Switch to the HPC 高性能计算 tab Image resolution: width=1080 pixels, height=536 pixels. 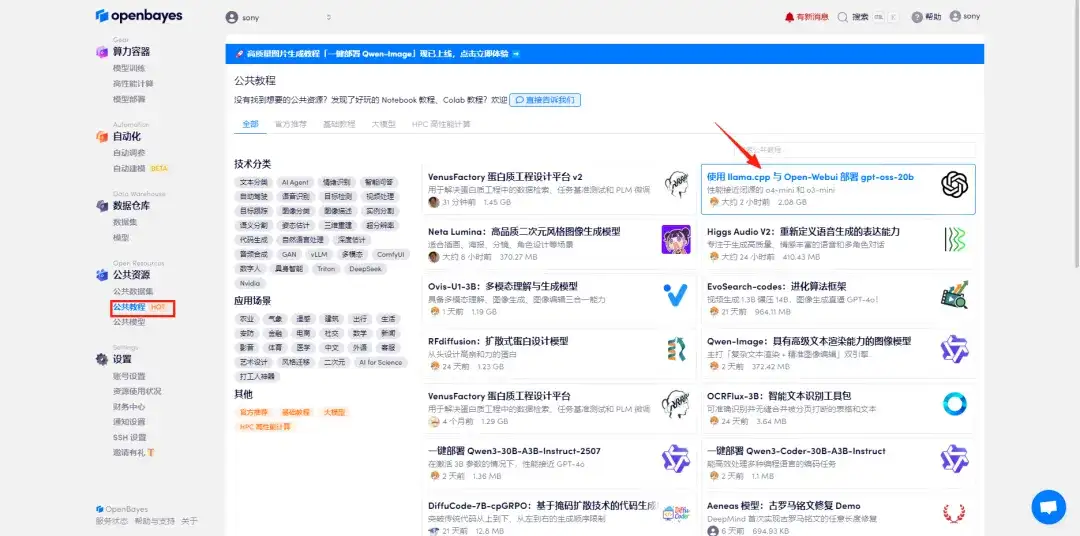(x=441, y=125)
